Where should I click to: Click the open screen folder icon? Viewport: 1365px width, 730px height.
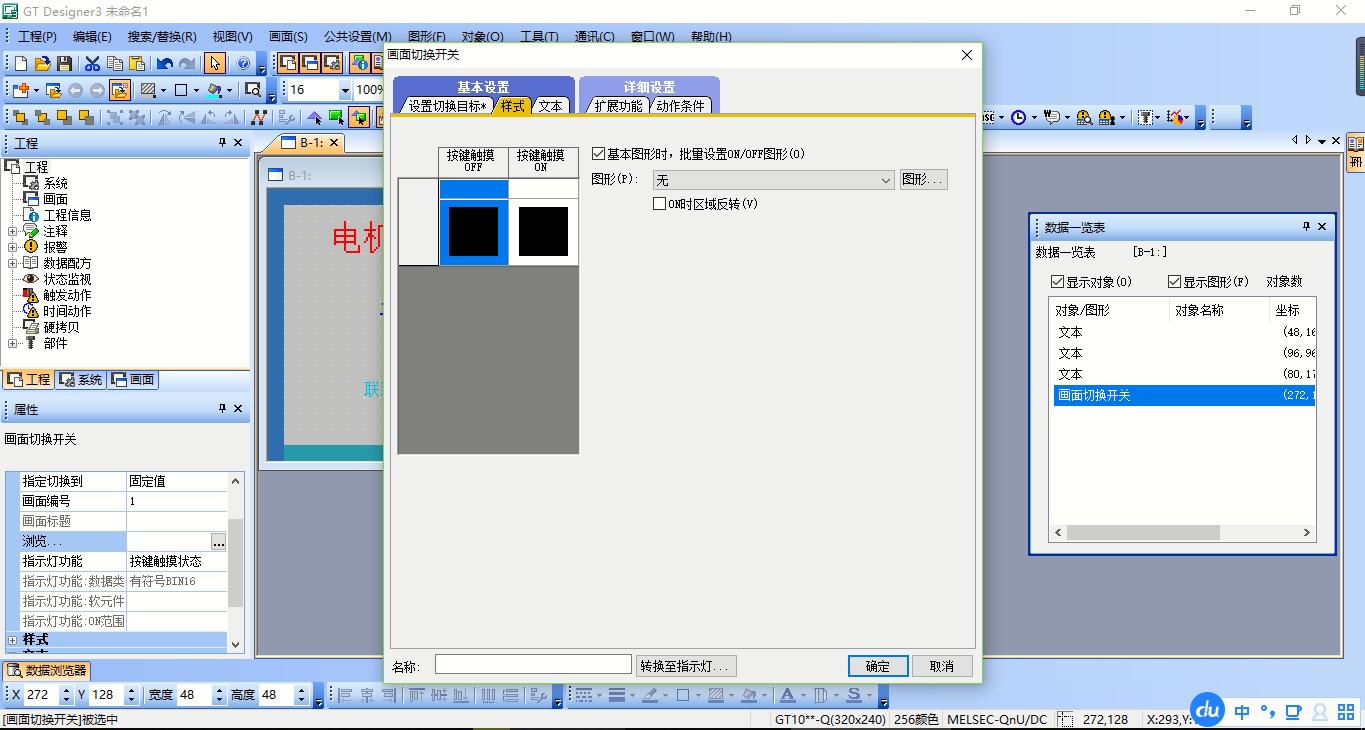click(53, 90)
